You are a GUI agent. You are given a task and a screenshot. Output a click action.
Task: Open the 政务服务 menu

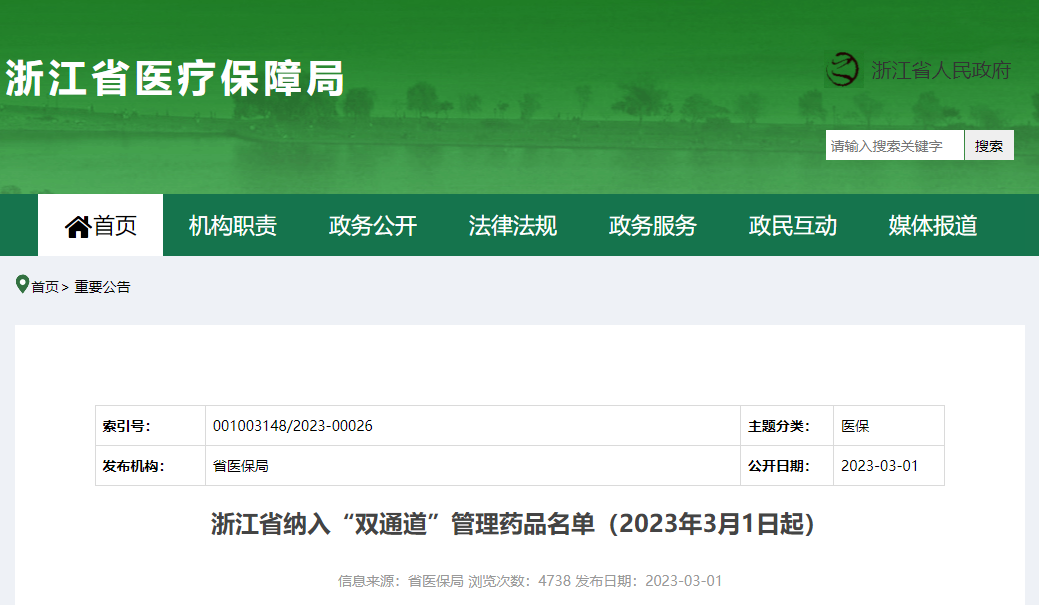pos(653,225)
